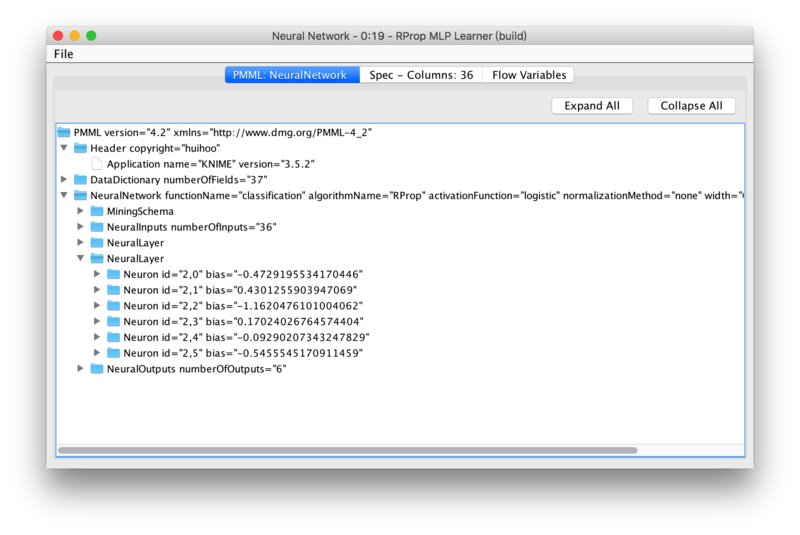Click the MiningSchema folder icon

pyautogui.click(x=97, y=211)
